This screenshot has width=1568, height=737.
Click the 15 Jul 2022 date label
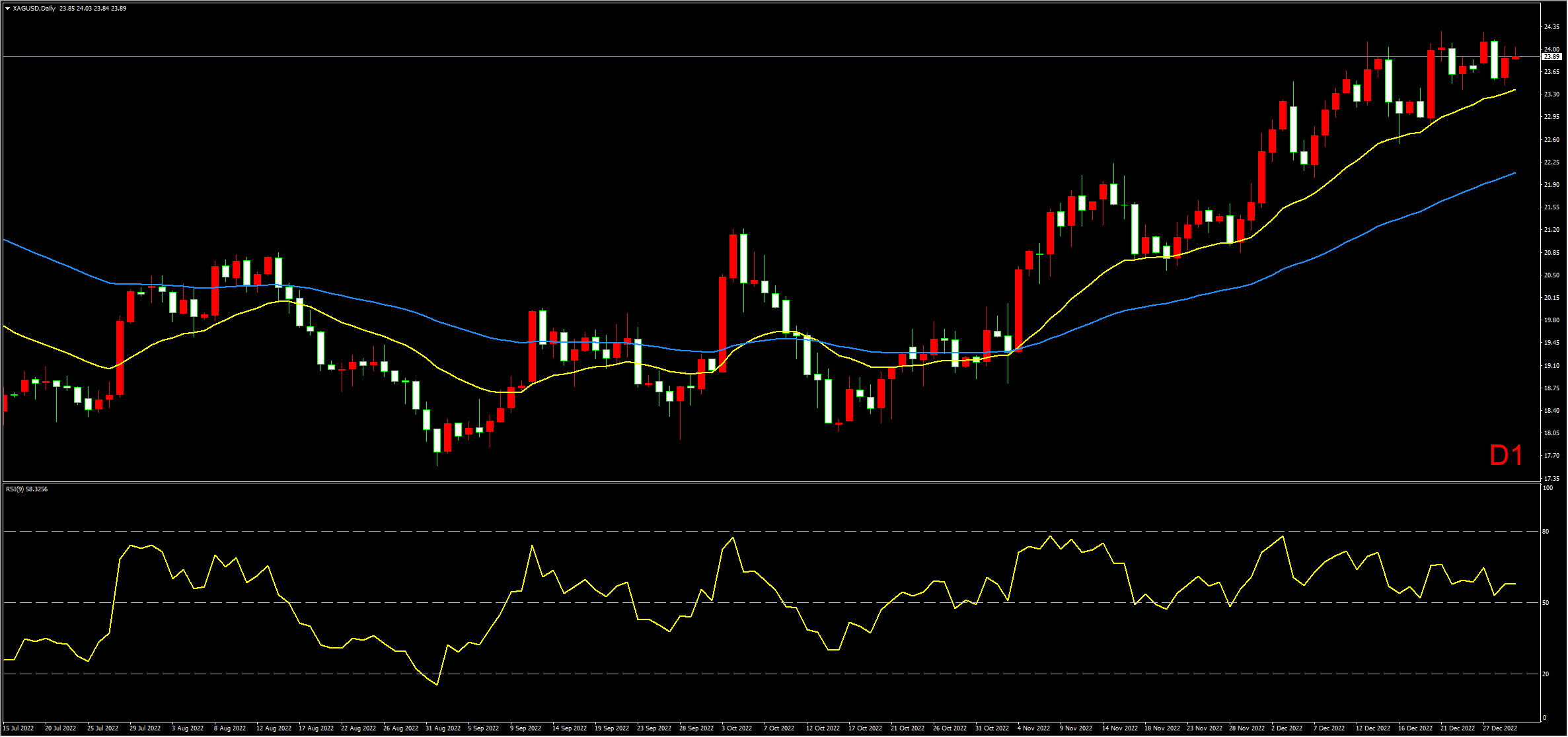point(19,728)
